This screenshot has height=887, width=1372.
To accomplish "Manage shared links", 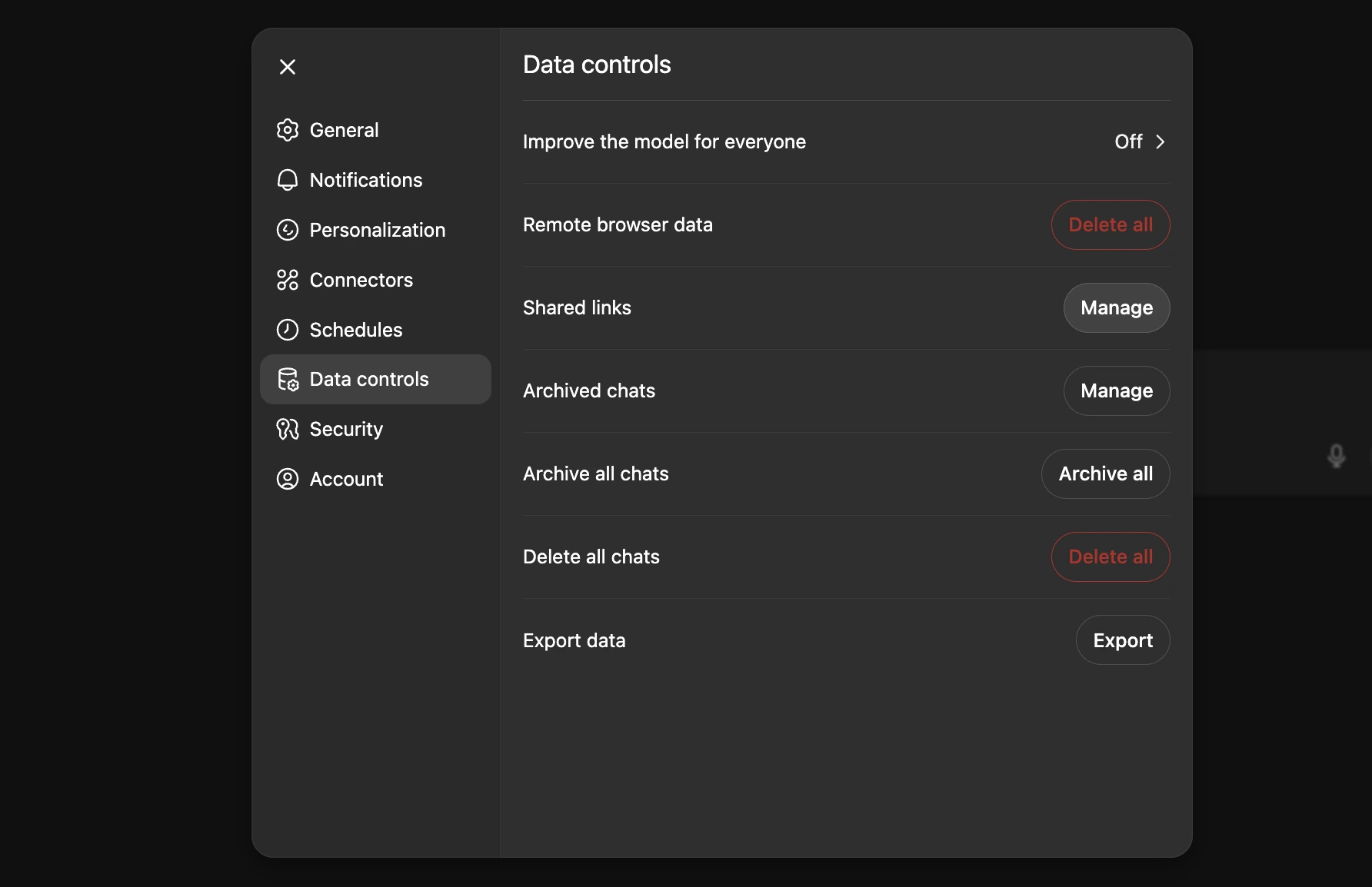I will [x=1116, y=307].
